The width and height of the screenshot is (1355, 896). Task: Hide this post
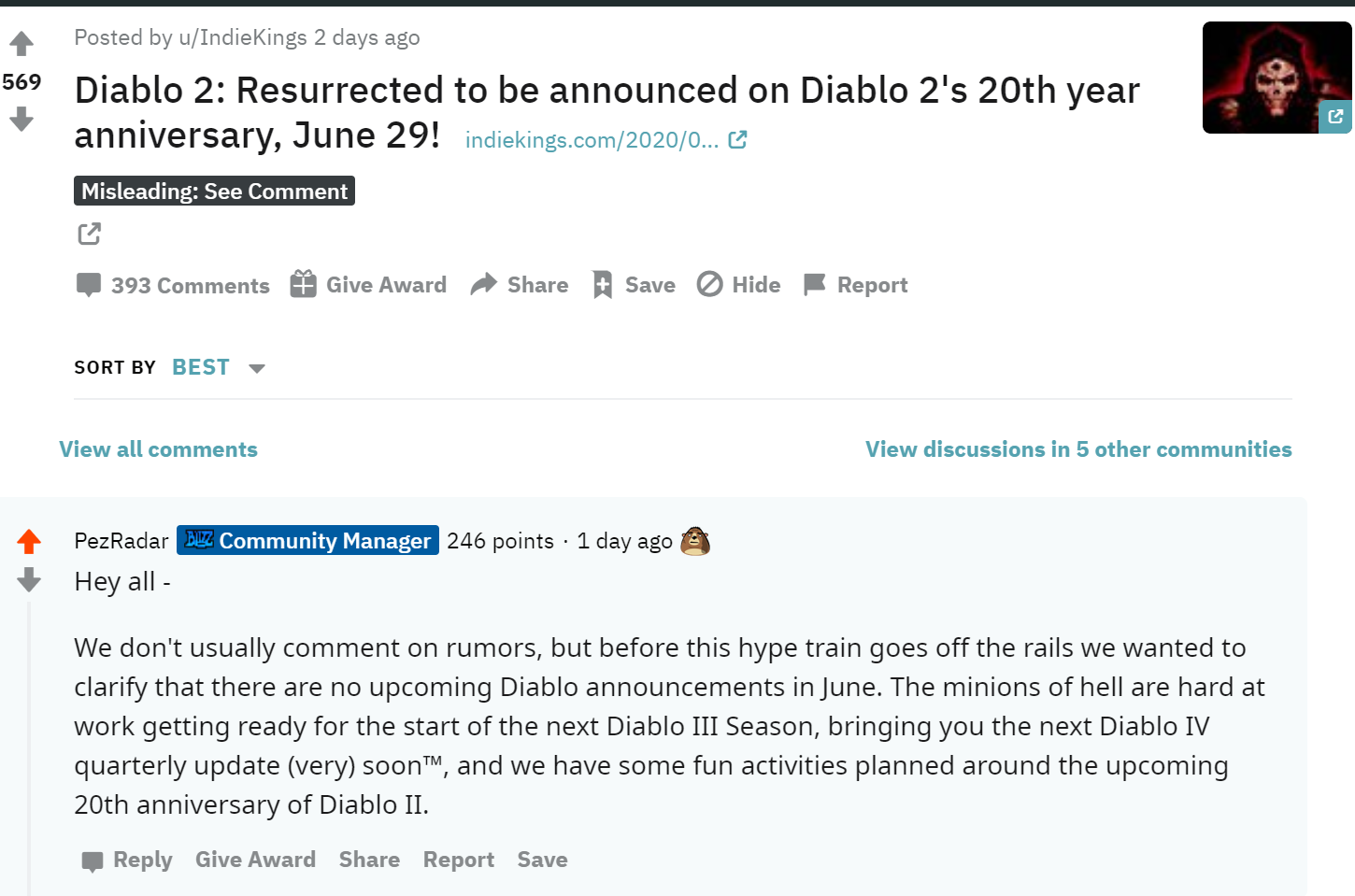coord(738,284)
